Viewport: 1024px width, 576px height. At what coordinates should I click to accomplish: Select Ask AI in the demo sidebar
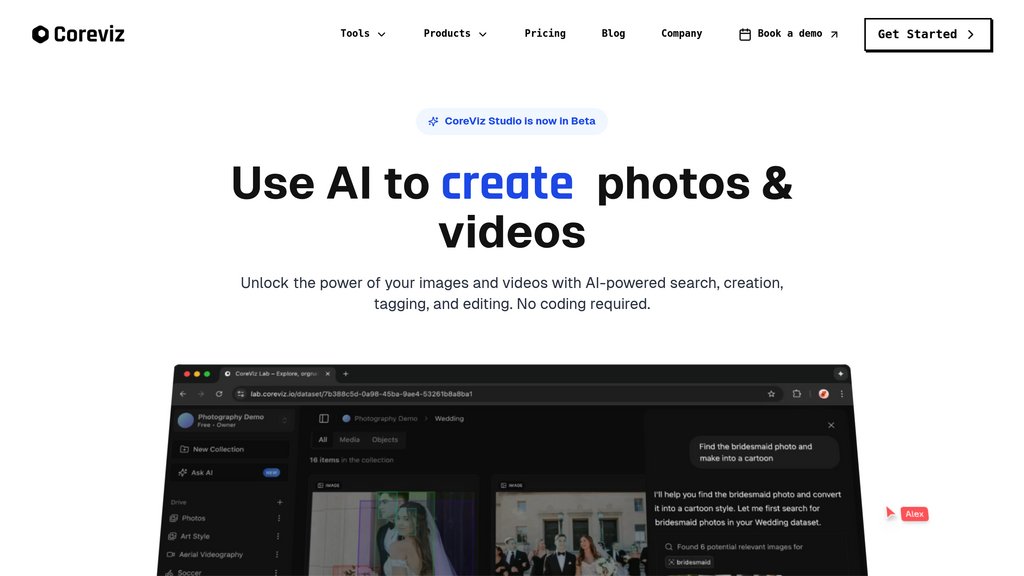tap(202, 472)
